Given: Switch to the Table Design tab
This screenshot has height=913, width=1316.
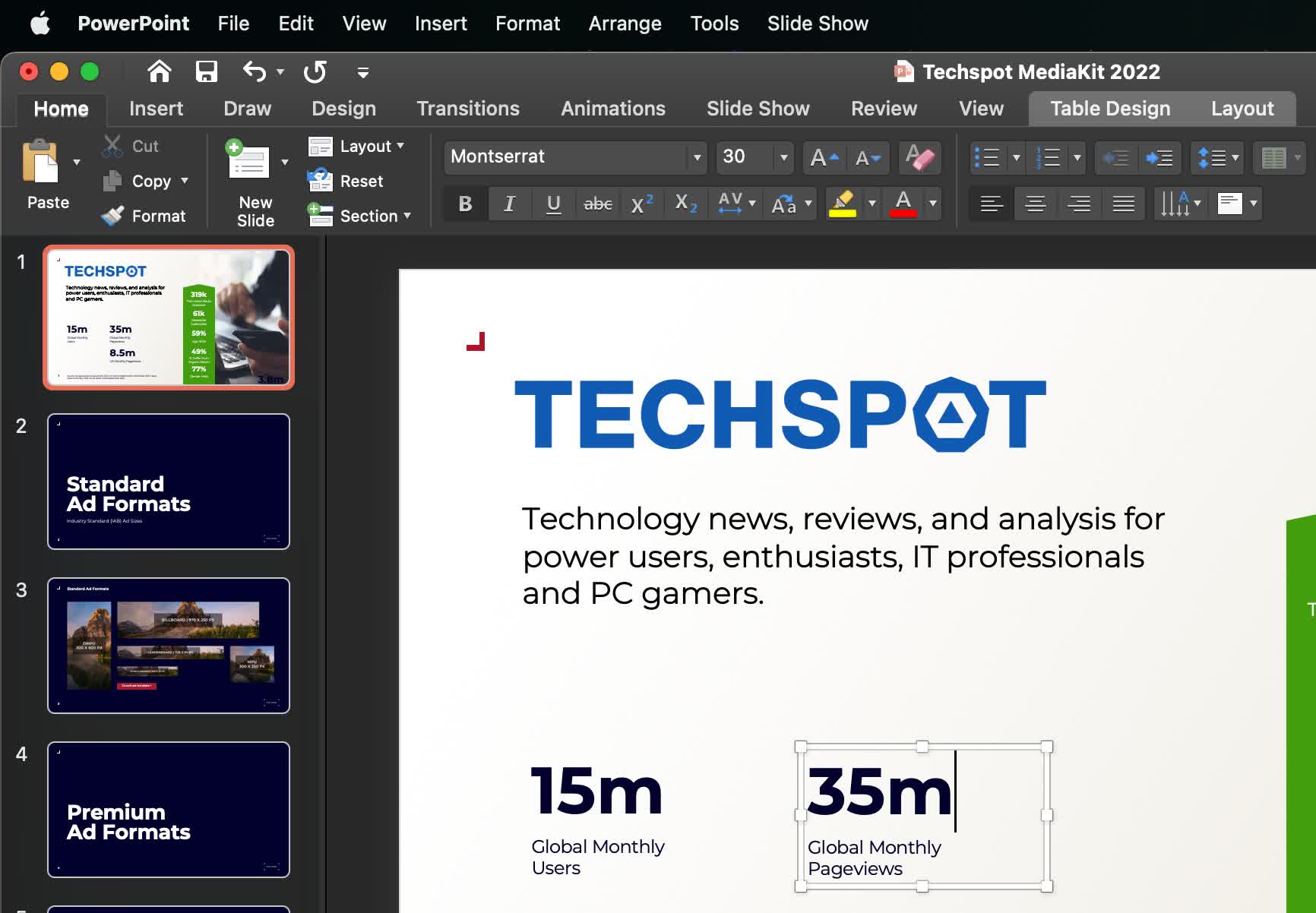Looking at the screenshot, I should pyautogui.click(x=1109, y=108).
